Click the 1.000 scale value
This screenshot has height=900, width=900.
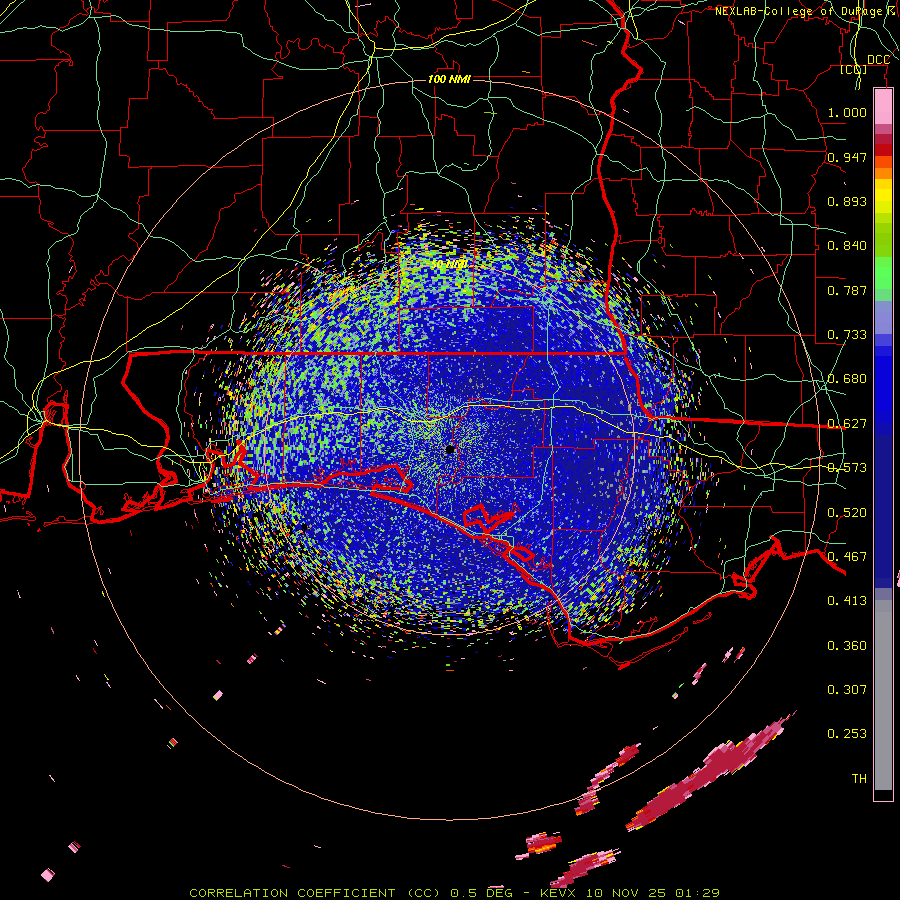[847, 112]
